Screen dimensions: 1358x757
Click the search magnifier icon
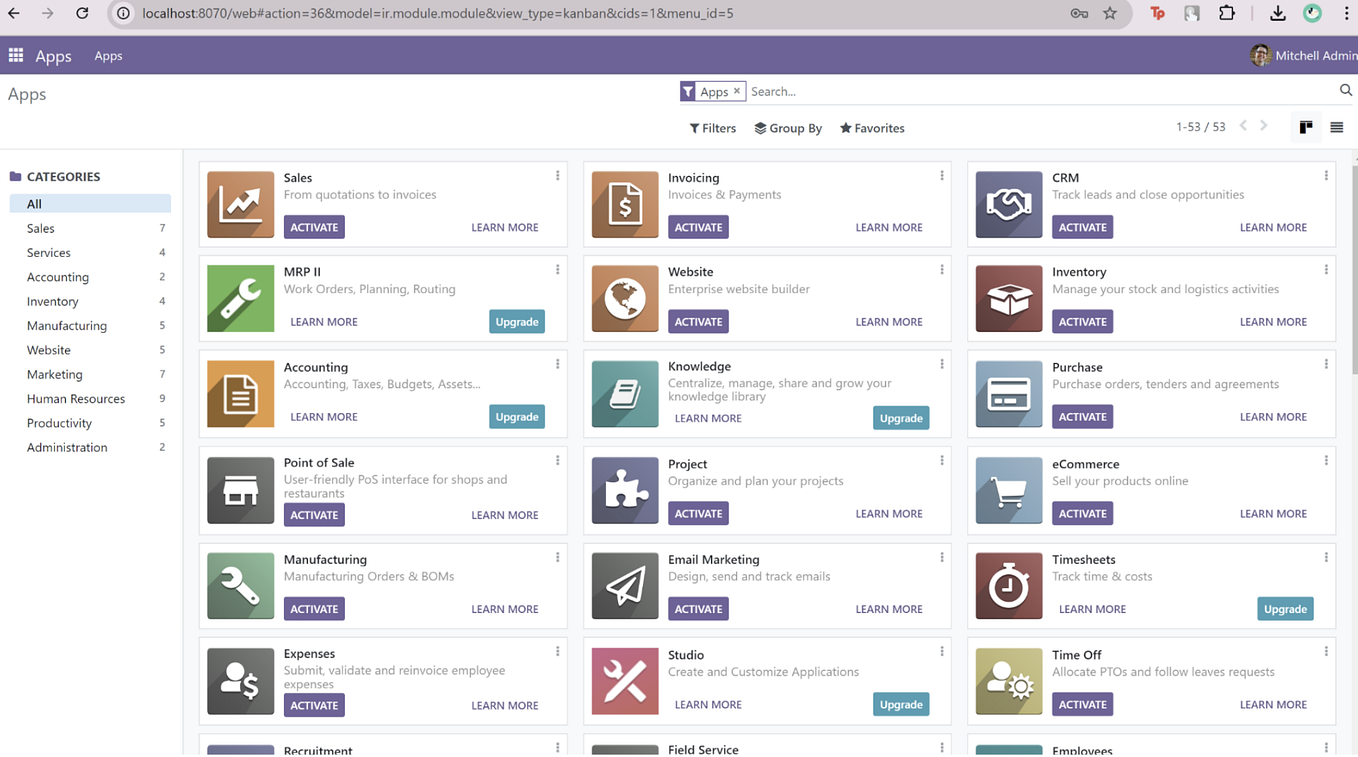tap(1345, 90)
